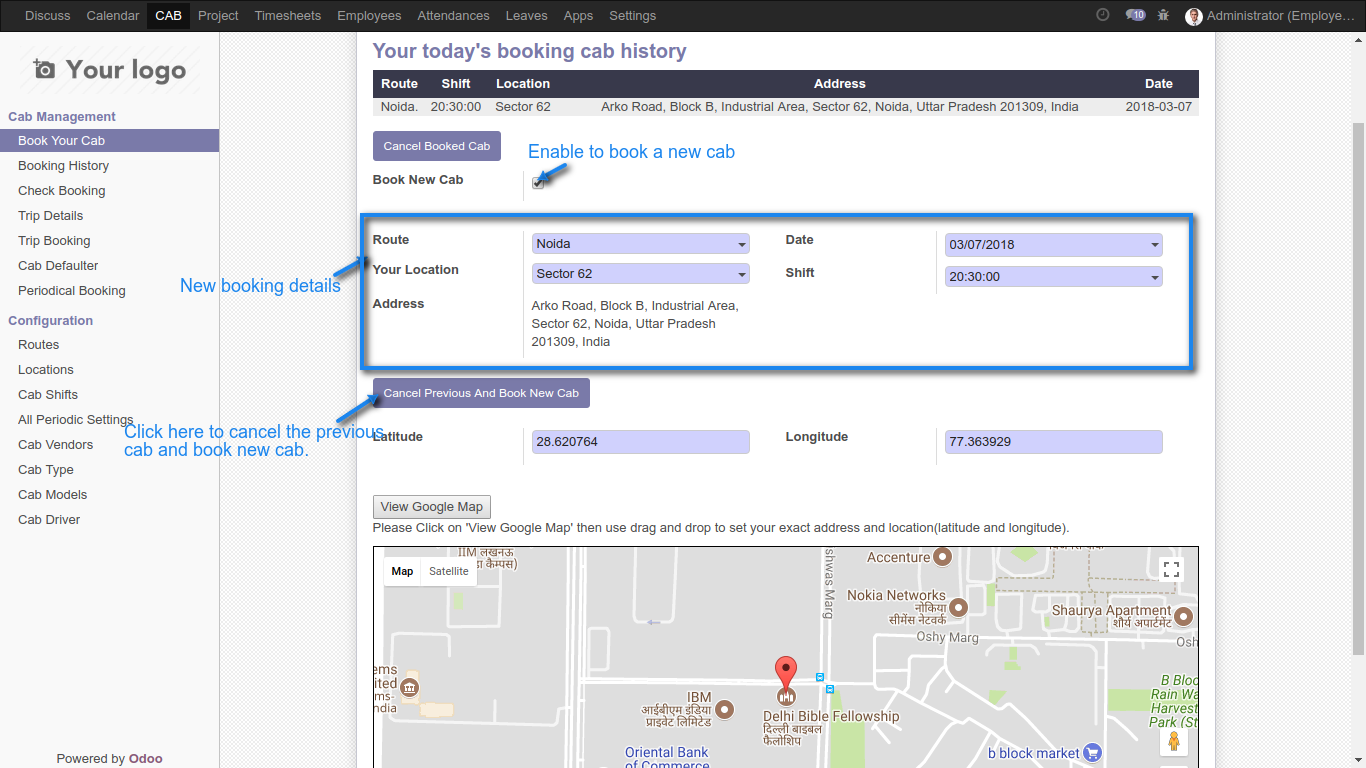Click the Cancel Booked Cab button
Image resolution: width=1366 pixels, height=768 pixels.
click(x=437, y=146)
